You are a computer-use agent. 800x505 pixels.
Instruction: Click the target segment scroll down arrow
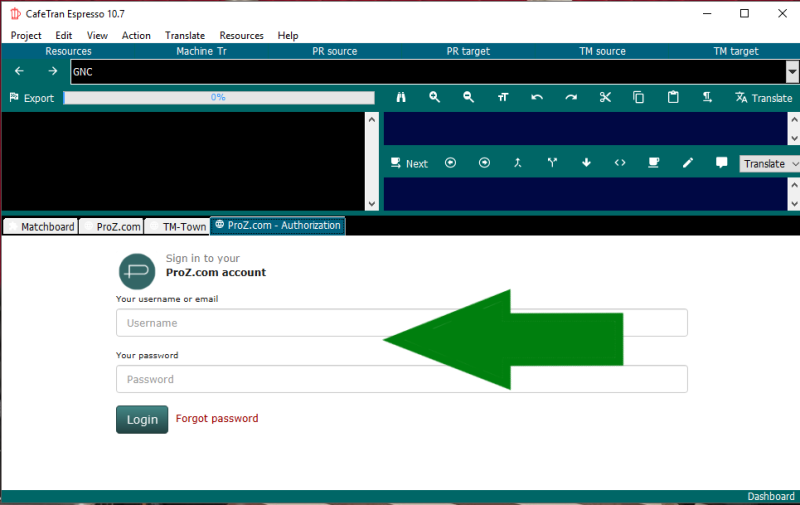(x=794, y=204)
